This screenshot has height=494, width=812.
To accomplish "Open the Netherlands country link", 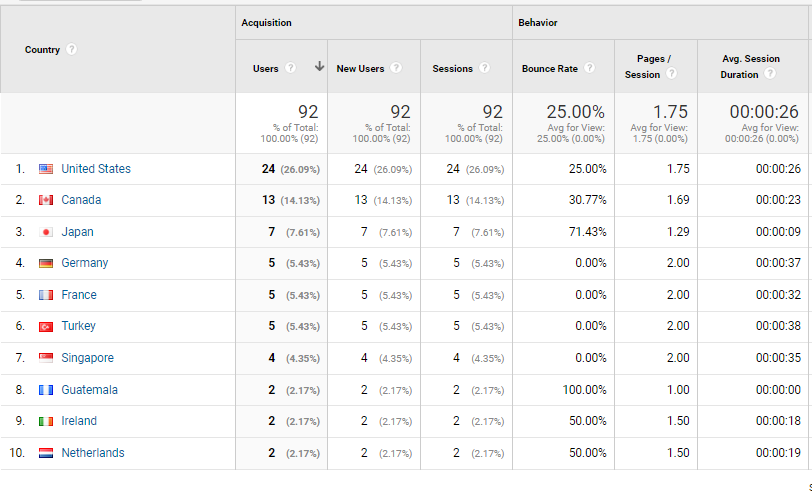I will [93, 453].
